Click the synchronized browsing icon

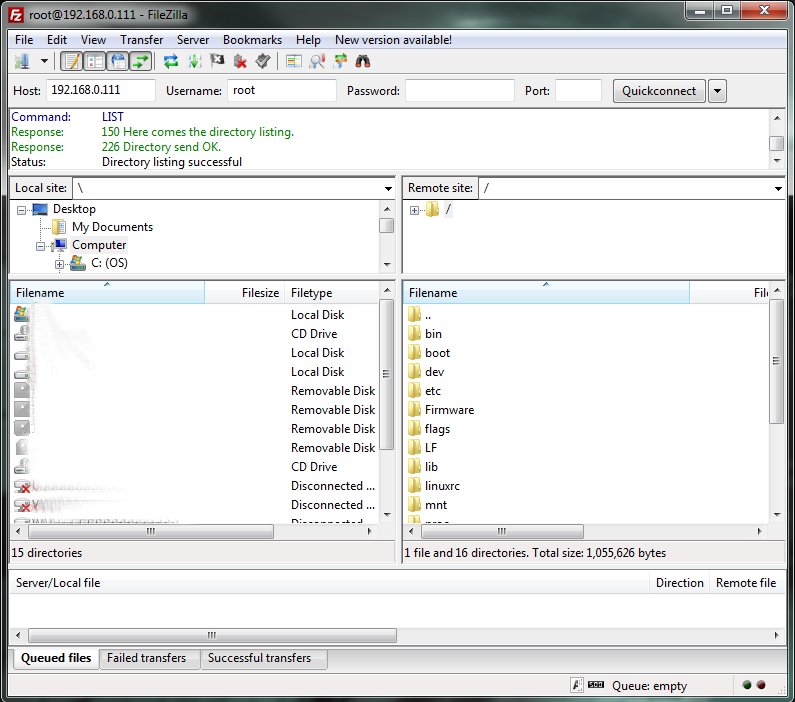pos(340,61)
